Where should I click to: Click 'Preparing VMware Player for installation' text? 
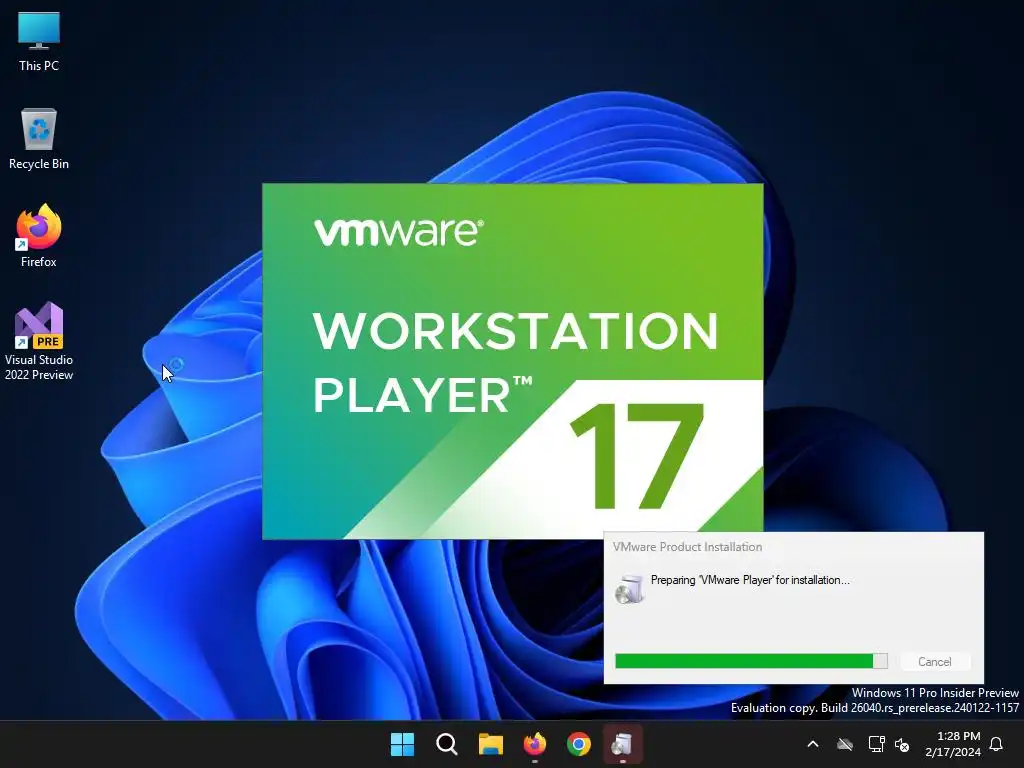tap(750, 580)
